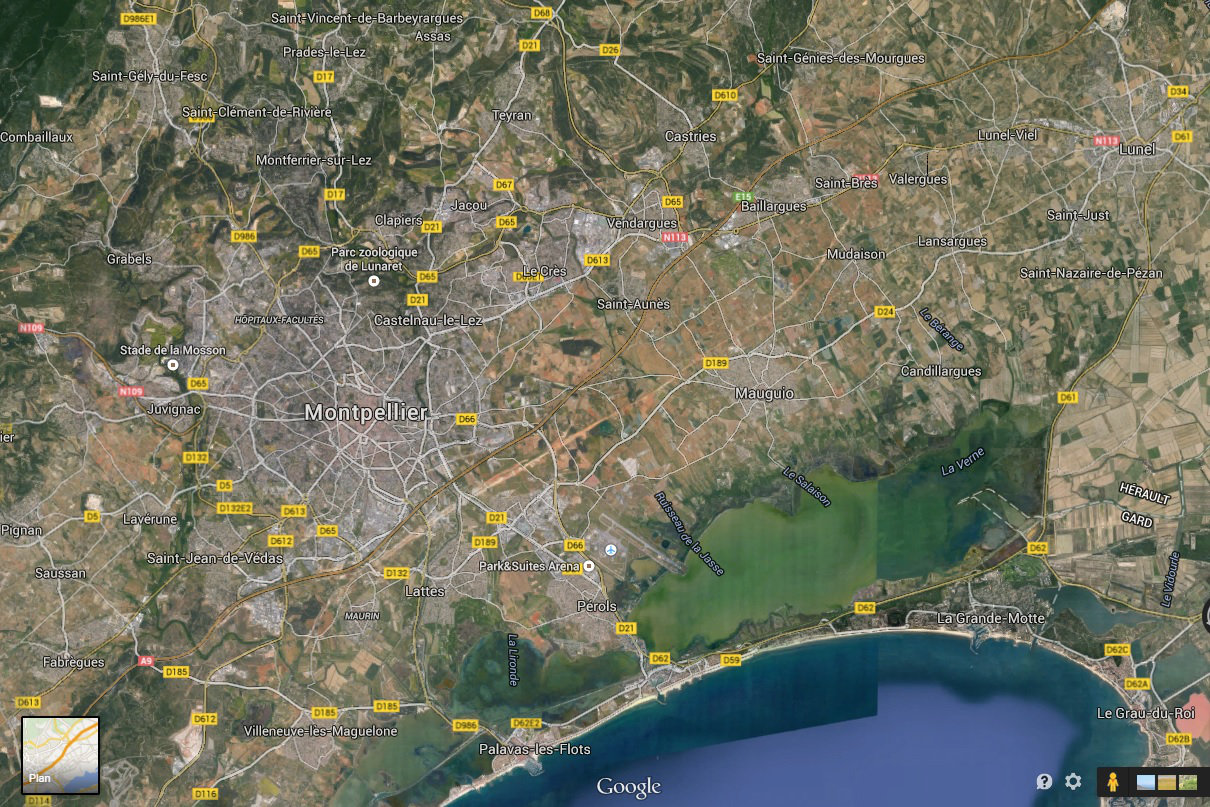This screenshot has width=1210, height=807.
Task: Click the airport plane marker icon
Action: (x=611, y=550)
